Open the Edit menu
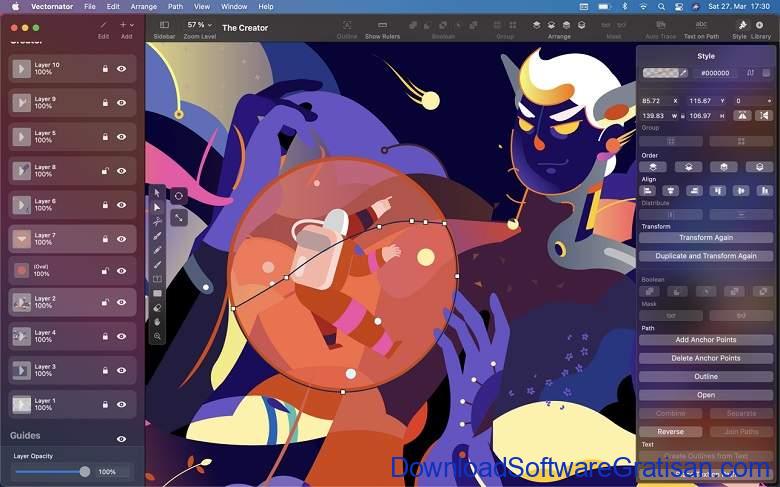The width and height of the screenshot is (780, 487). pyautogui.click(x=113, y=6)
